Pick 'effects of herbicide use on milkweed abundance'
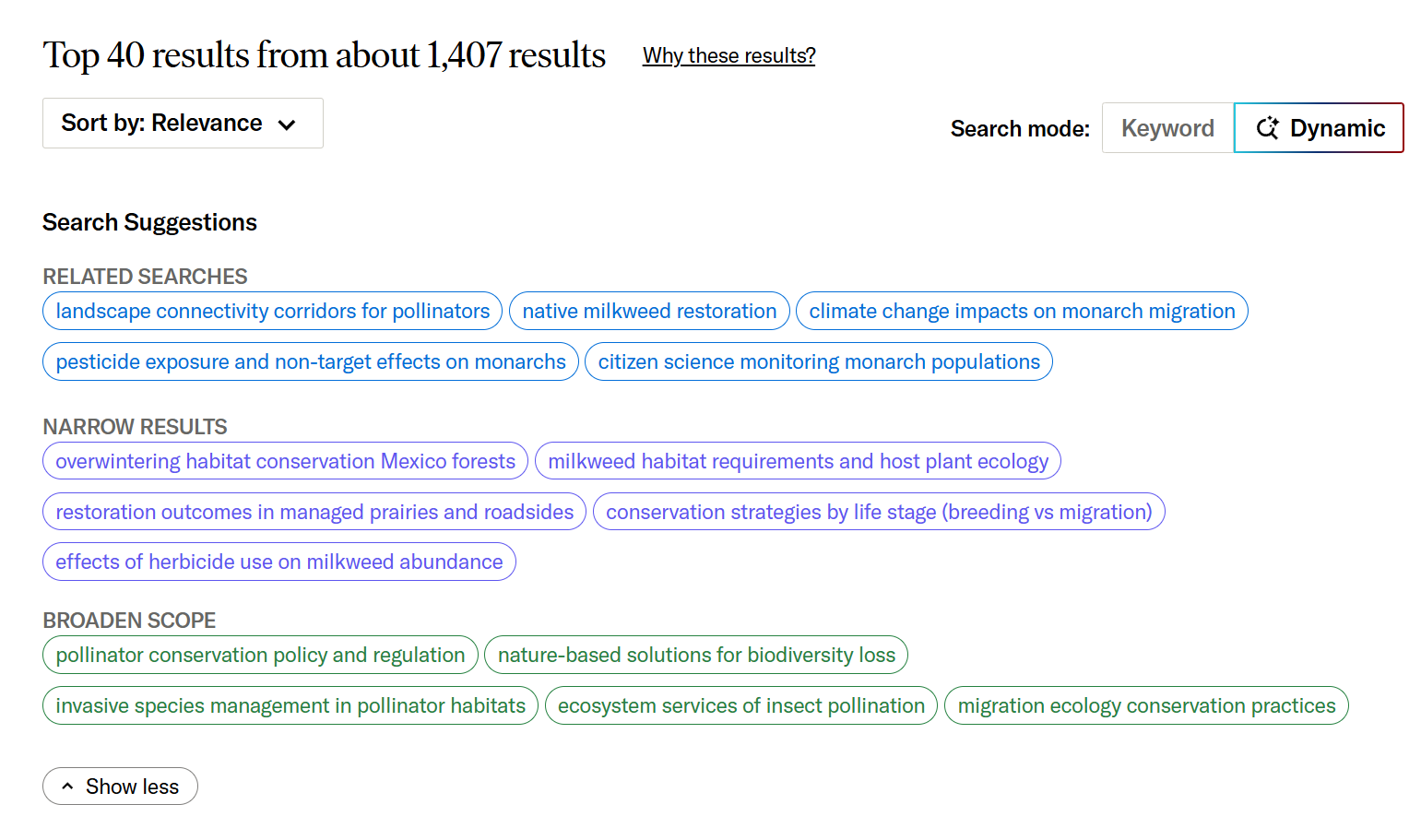This screenshot has height=840, width=1421. click(x=279, y=562)
